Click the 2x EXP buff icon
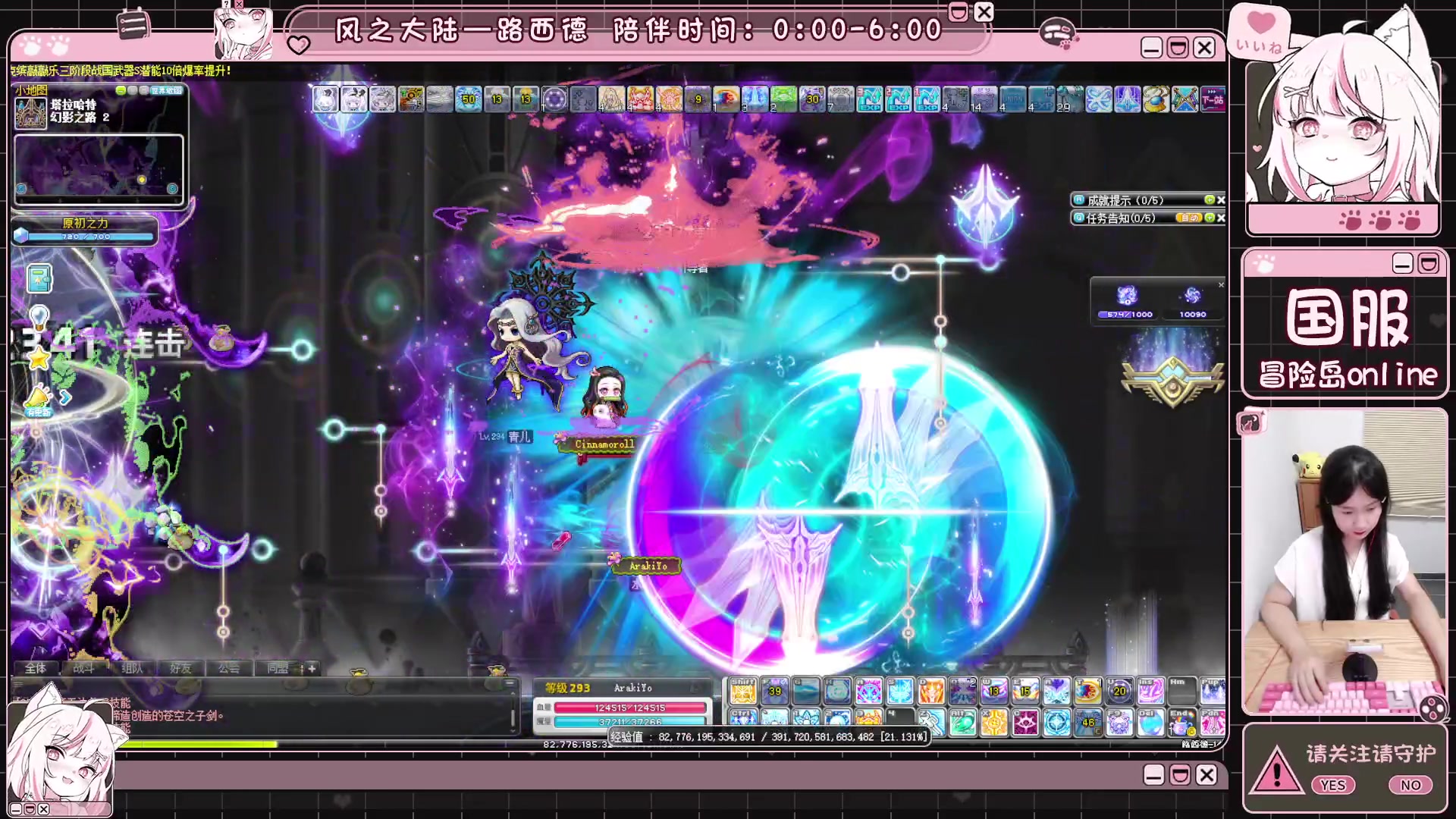Image resolution: width=1456 pixels, height=819 pixels. click(x=899, y=99)
